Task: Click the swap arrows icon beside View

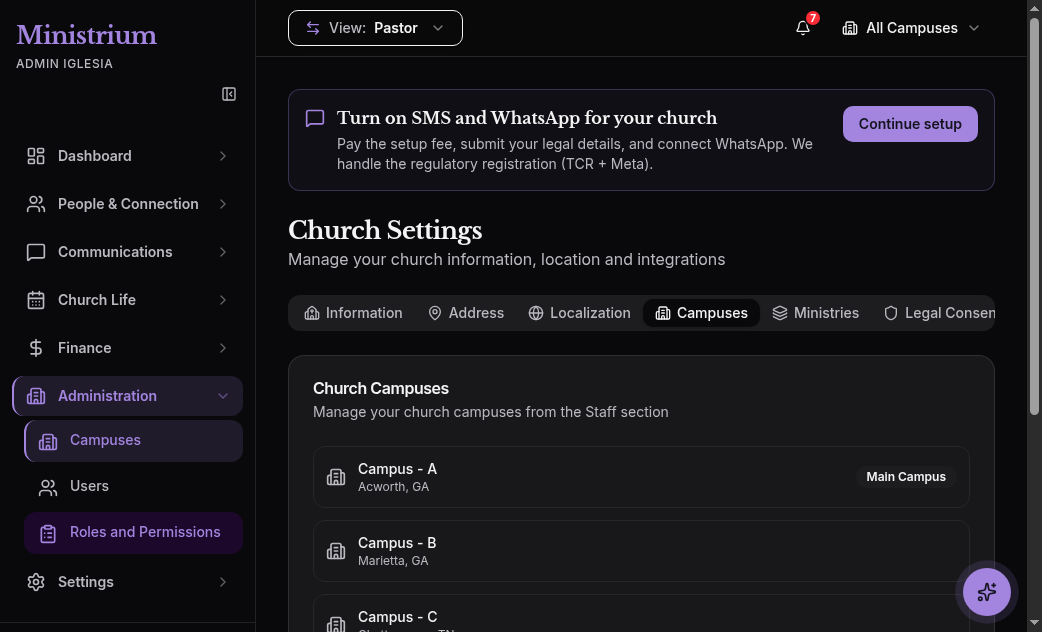Action: point(313,28)
